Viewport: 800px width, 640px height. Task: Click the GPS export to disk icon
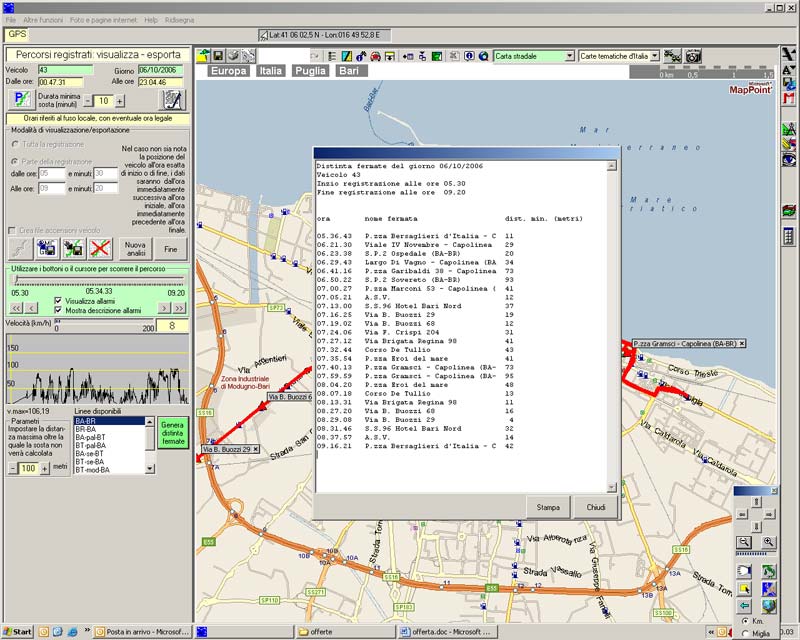click(x=47, y=249)
